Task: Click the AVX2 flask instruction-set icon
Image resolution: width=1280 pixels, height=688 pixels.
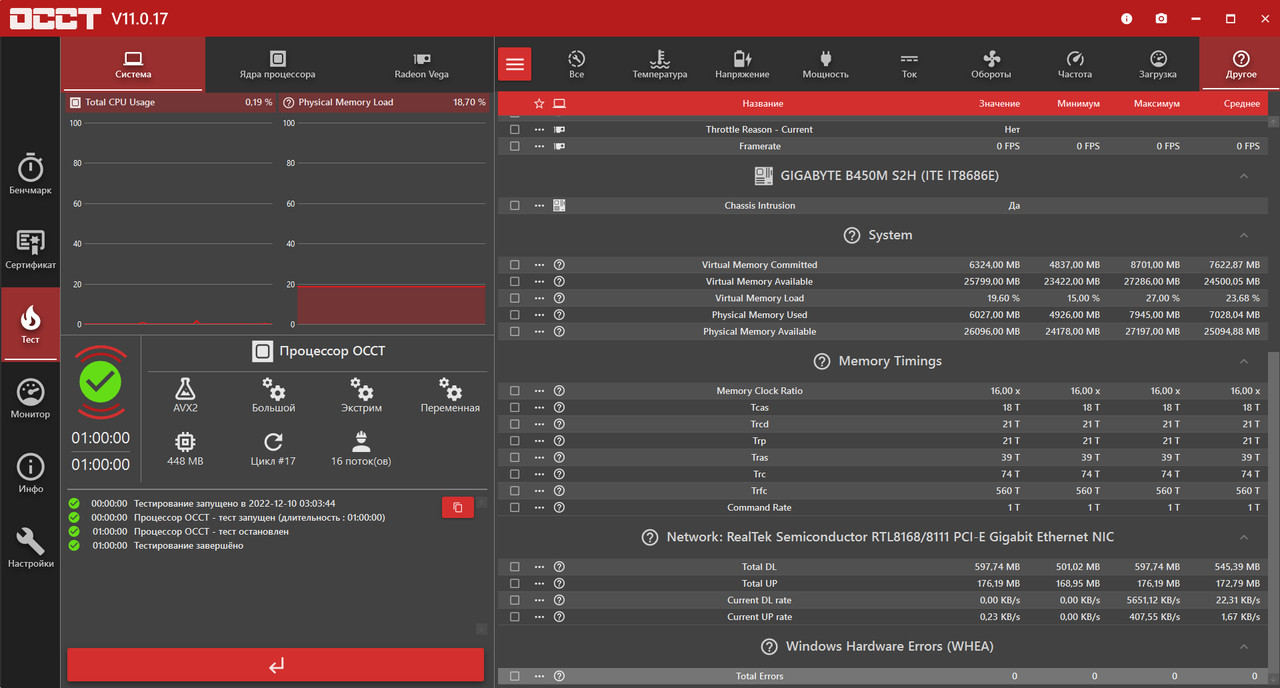Action: 185,388
